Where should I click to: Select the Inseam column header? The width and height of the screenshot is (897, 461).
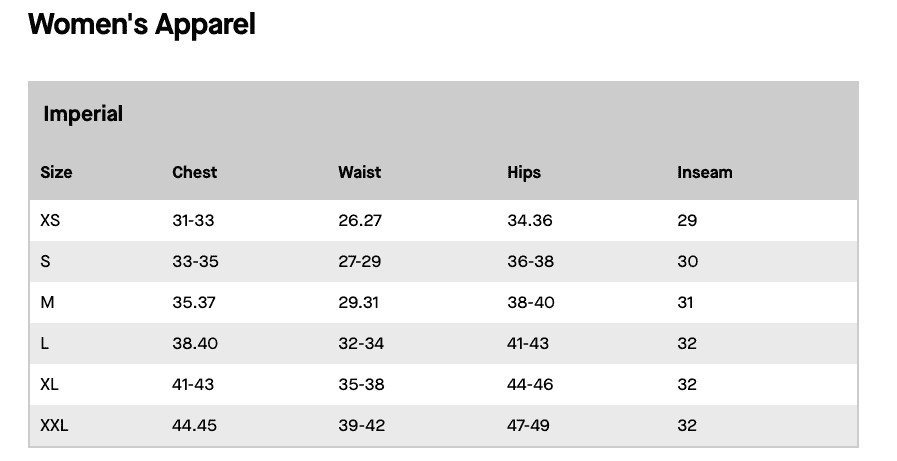coord(704,172)
